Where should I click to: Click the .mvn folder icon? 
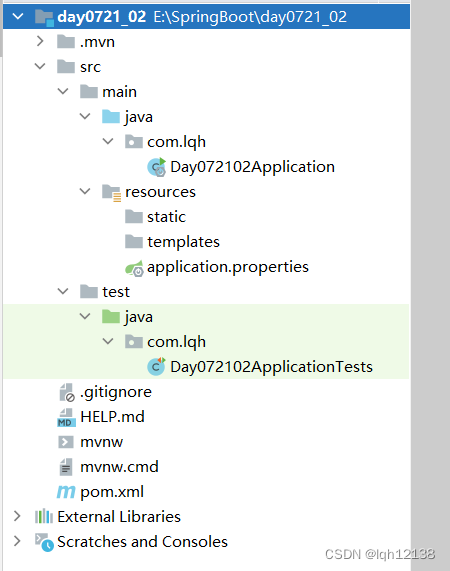(x=66, y=42)
